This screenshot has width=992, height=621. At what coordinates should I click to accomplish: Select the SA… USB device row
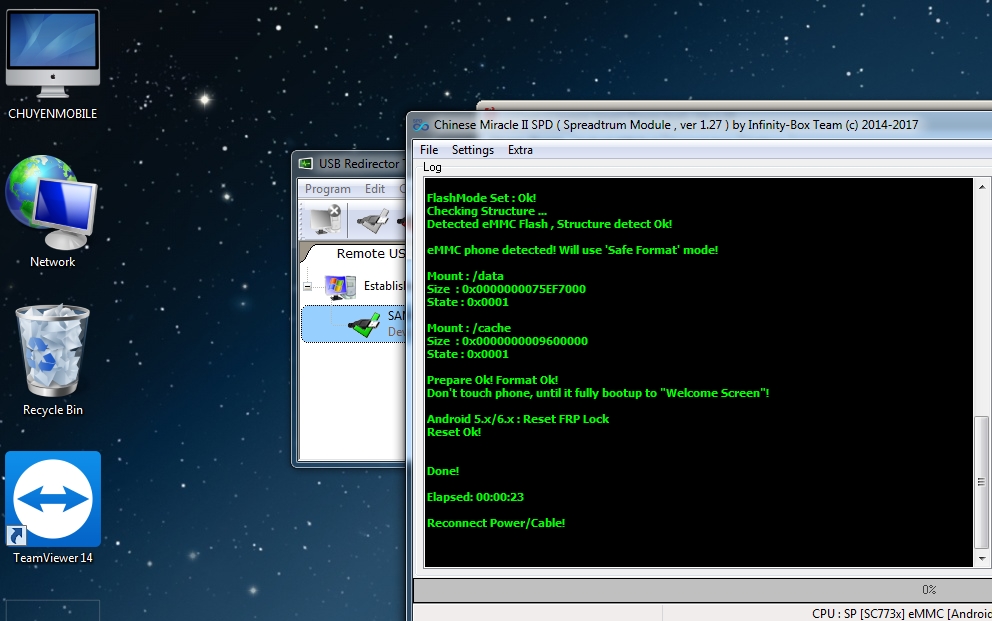pos(354,324)
